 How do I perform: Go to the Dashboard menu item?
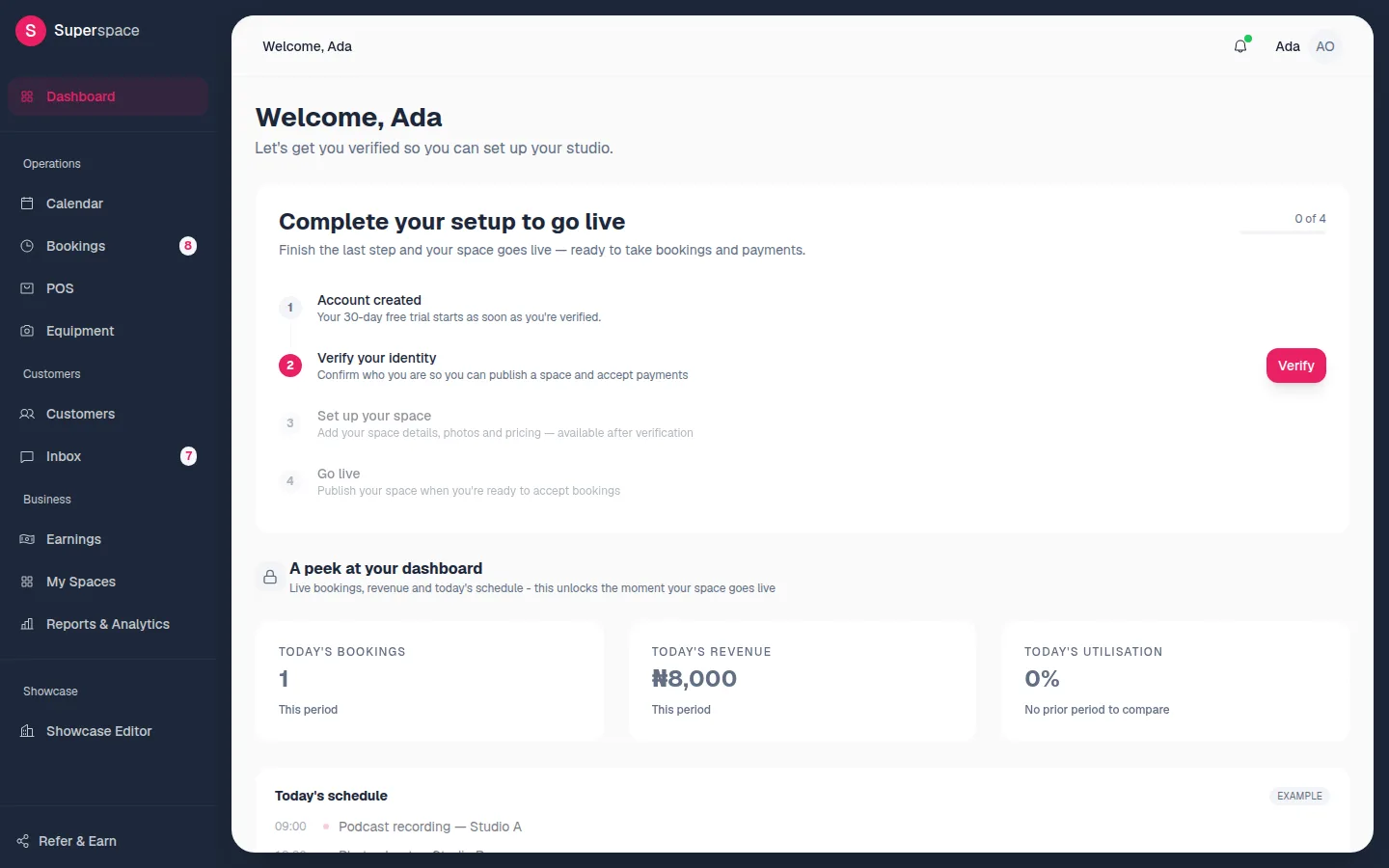108,96
